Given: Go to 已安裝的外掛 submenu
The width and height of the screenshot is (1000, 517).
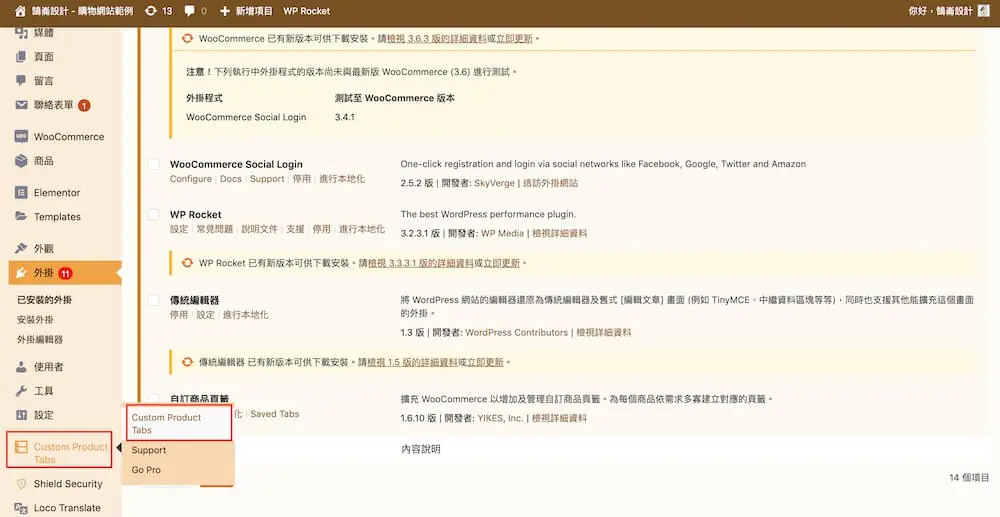Looking at the screenshot, I should click(x=44, y=300).
